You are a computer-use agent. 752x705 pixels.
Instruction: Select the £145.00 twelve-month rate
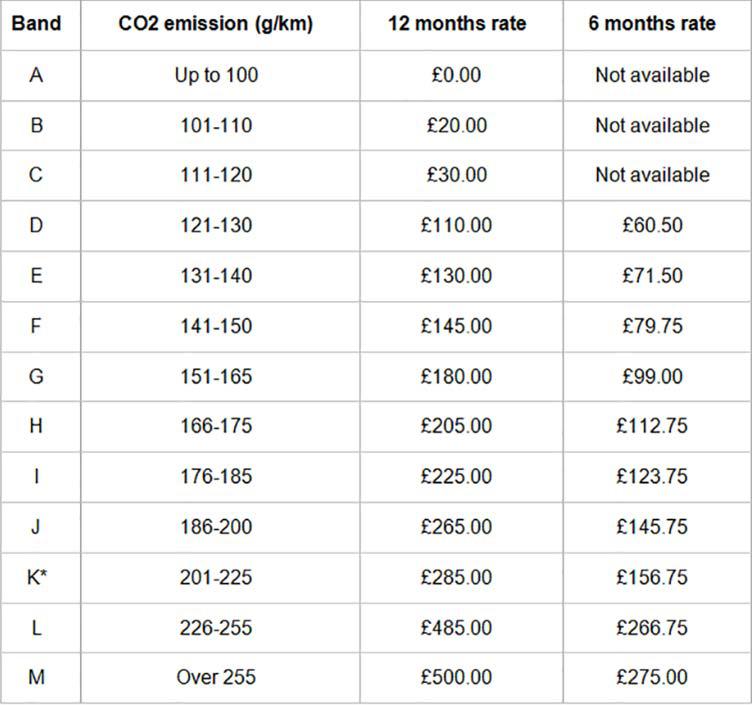click(x=457, y=326)
